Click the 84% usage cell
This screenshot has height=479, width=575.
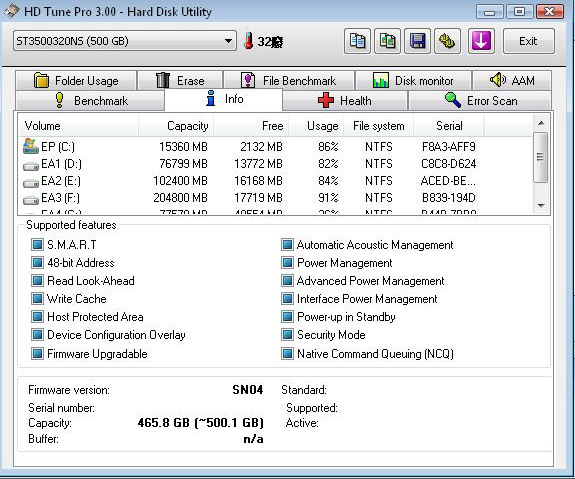(328, 181)
